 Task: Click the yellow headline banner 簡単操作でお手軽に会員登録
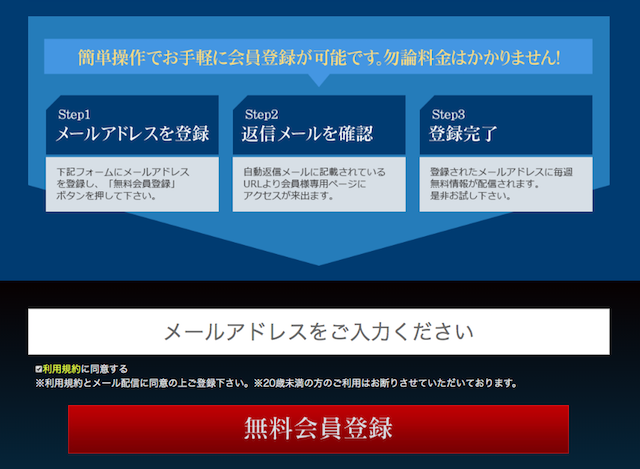click(x=319, y=57)
